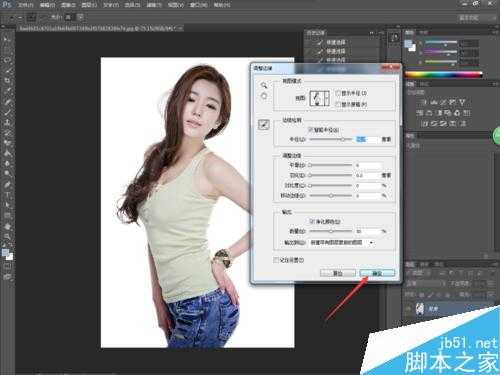The height and width of the screenshot is (375, 500).
Task: Select the Blur tool
Action: pyautogui.click(x=7, y=164)
